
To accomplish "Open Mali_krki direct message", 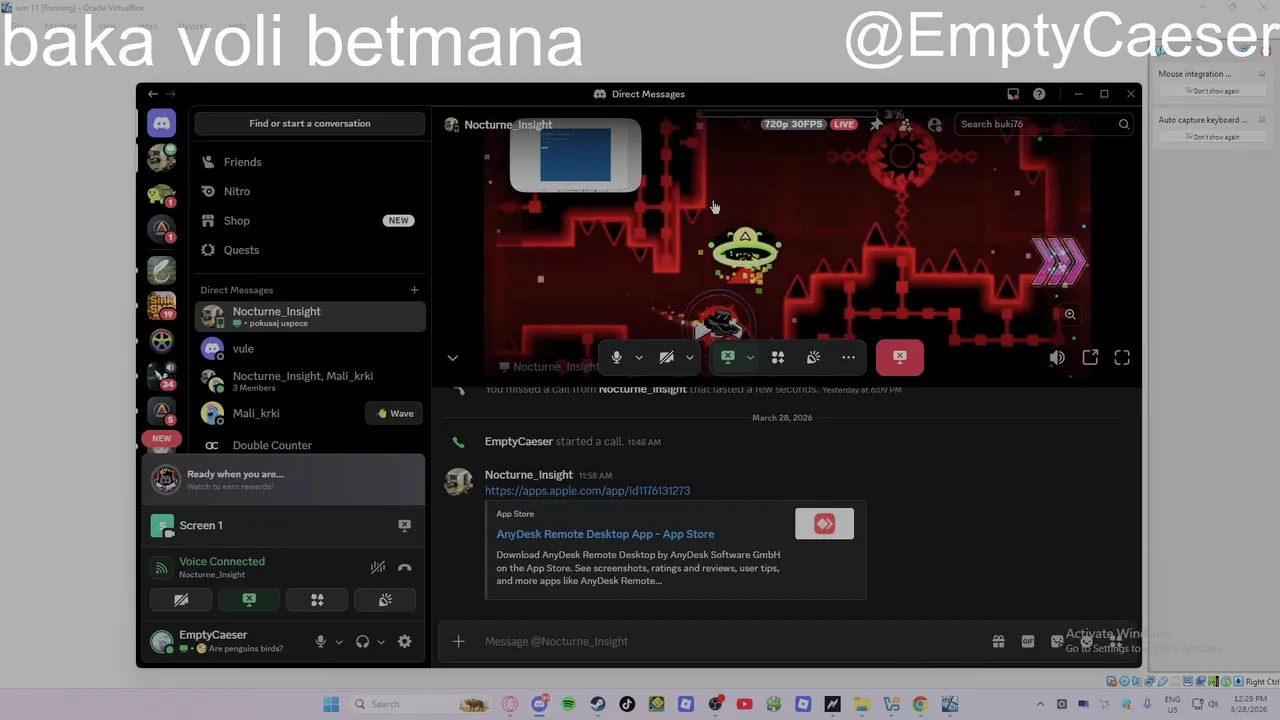I will point(280,413).
